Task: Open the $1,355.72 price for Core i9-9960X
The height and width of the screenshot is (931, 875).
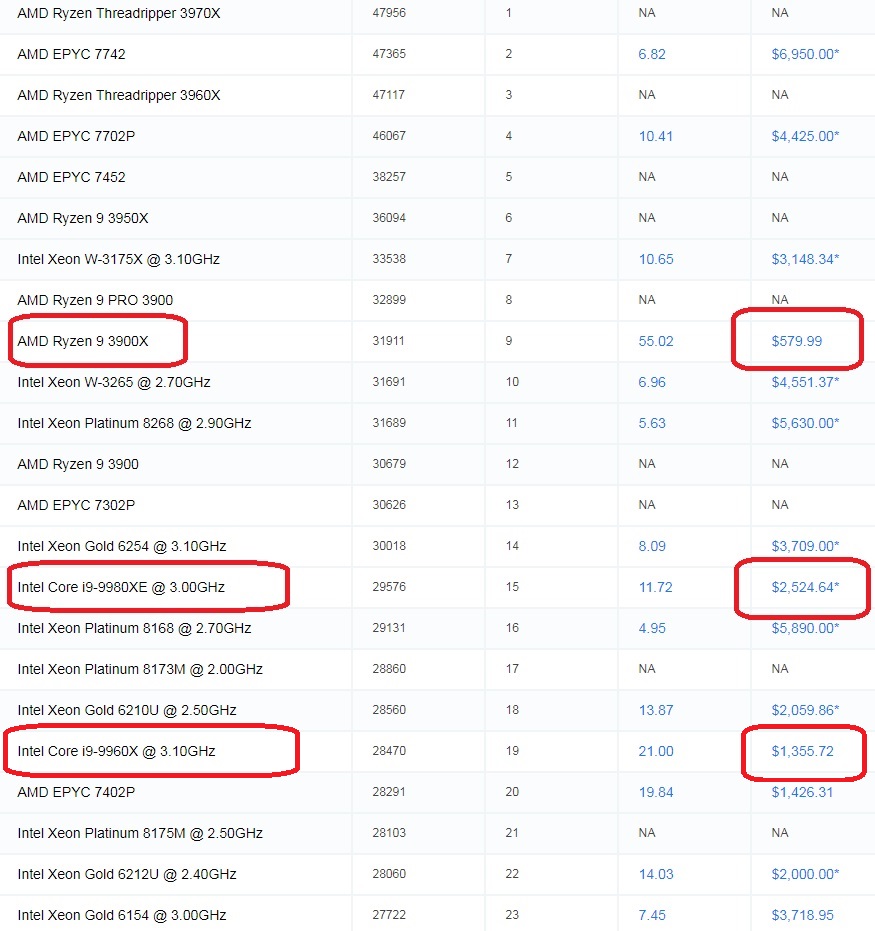Action: tap(803, 750)
